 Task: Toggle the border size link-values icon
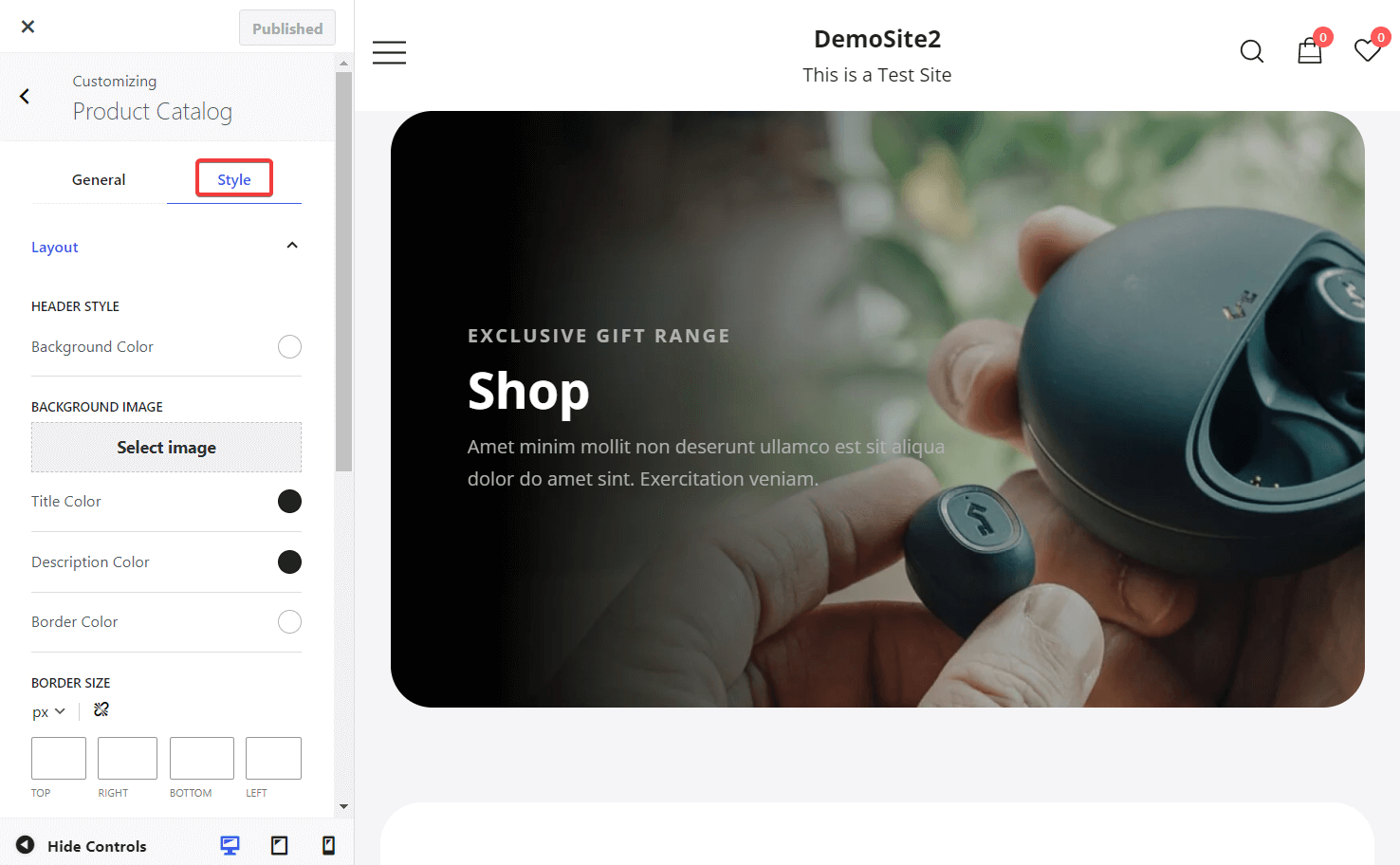tap(101, 709)
